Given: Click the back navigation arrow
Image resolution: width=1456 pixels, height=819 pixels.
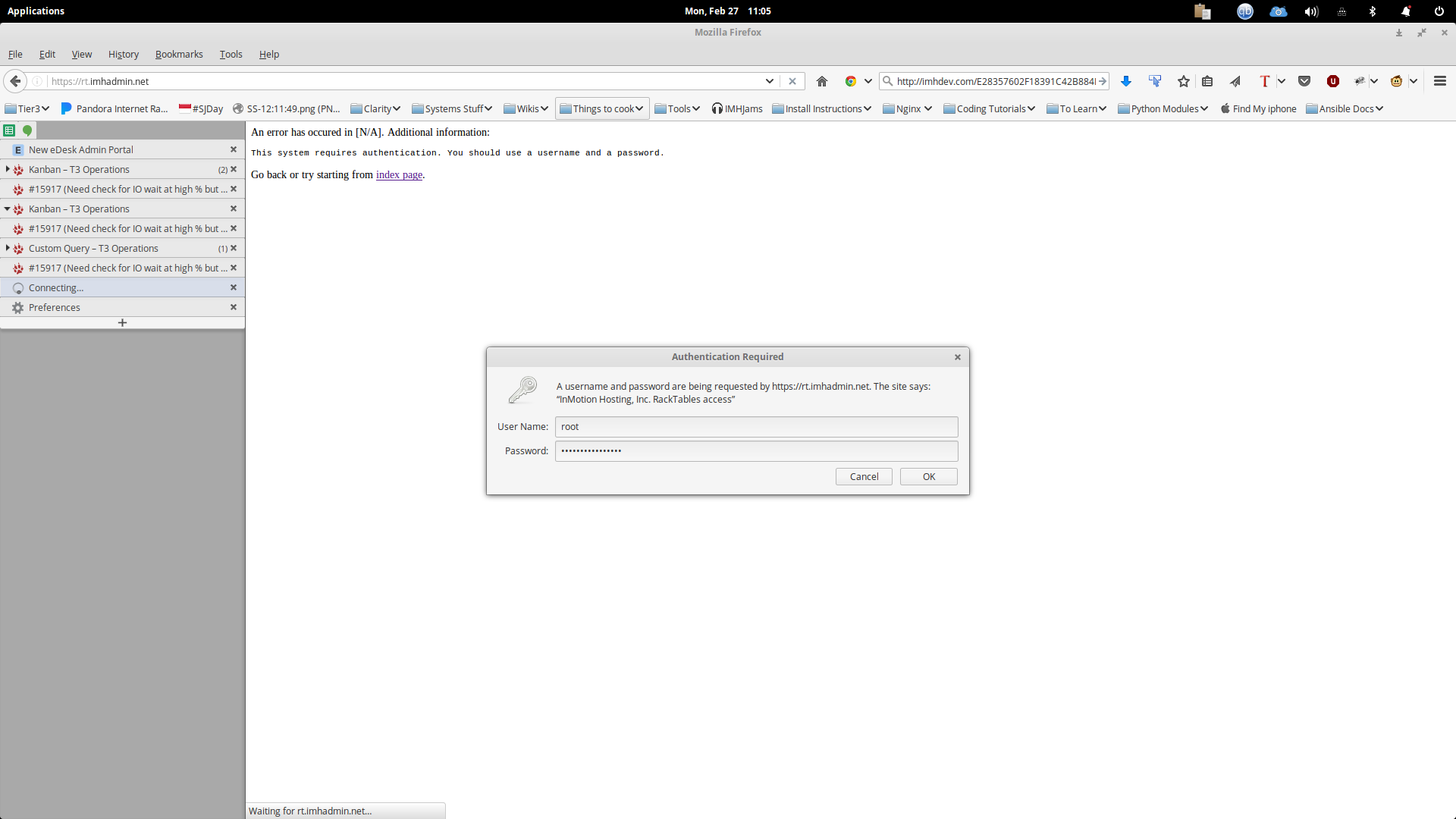Looking at the screenshot, I should (15, 81).
